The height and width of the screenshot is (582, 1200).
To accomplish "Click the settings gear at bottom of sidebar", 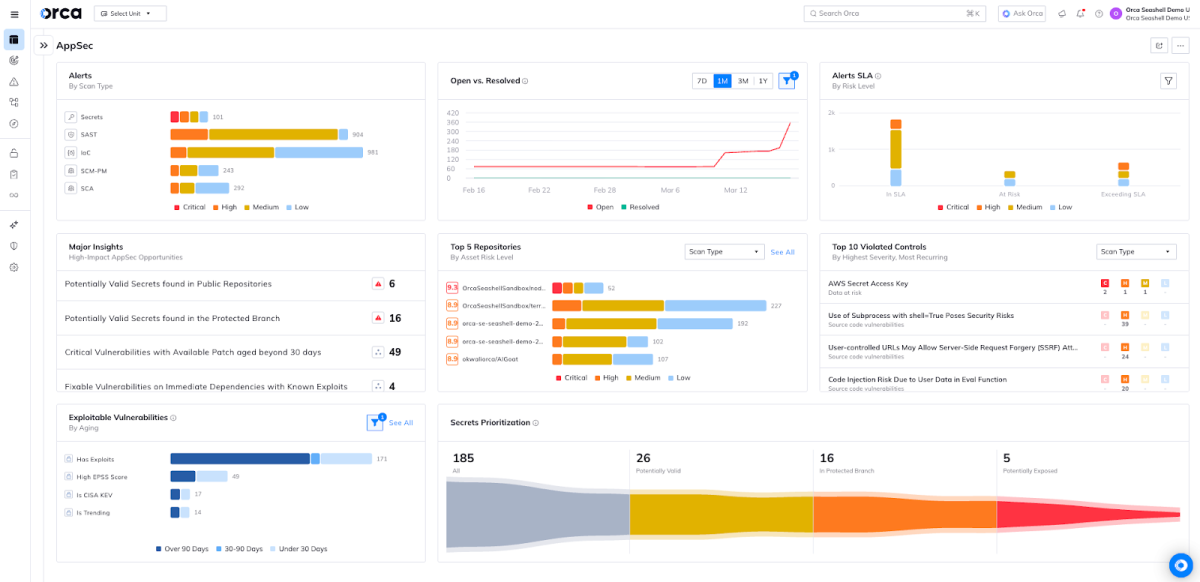I will click(x=14, y=267).
